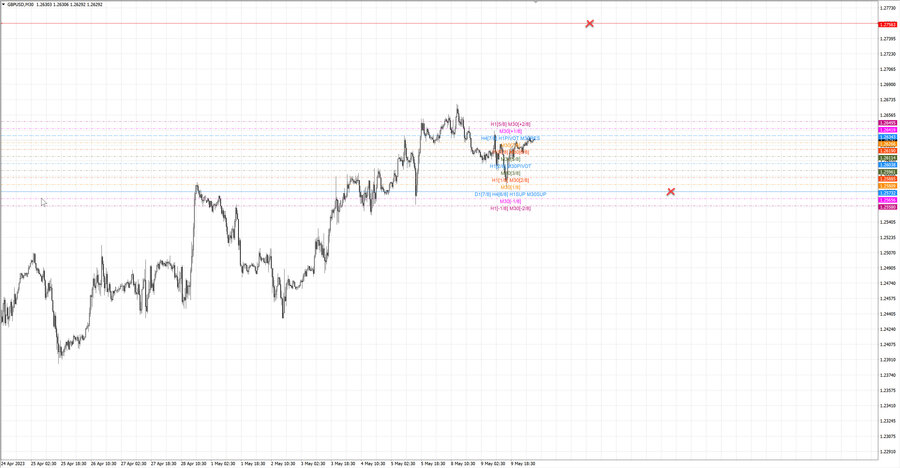Click the H1[5/8] M30[+2/8] level label
900x468 pixels.
tap(510, 123)
